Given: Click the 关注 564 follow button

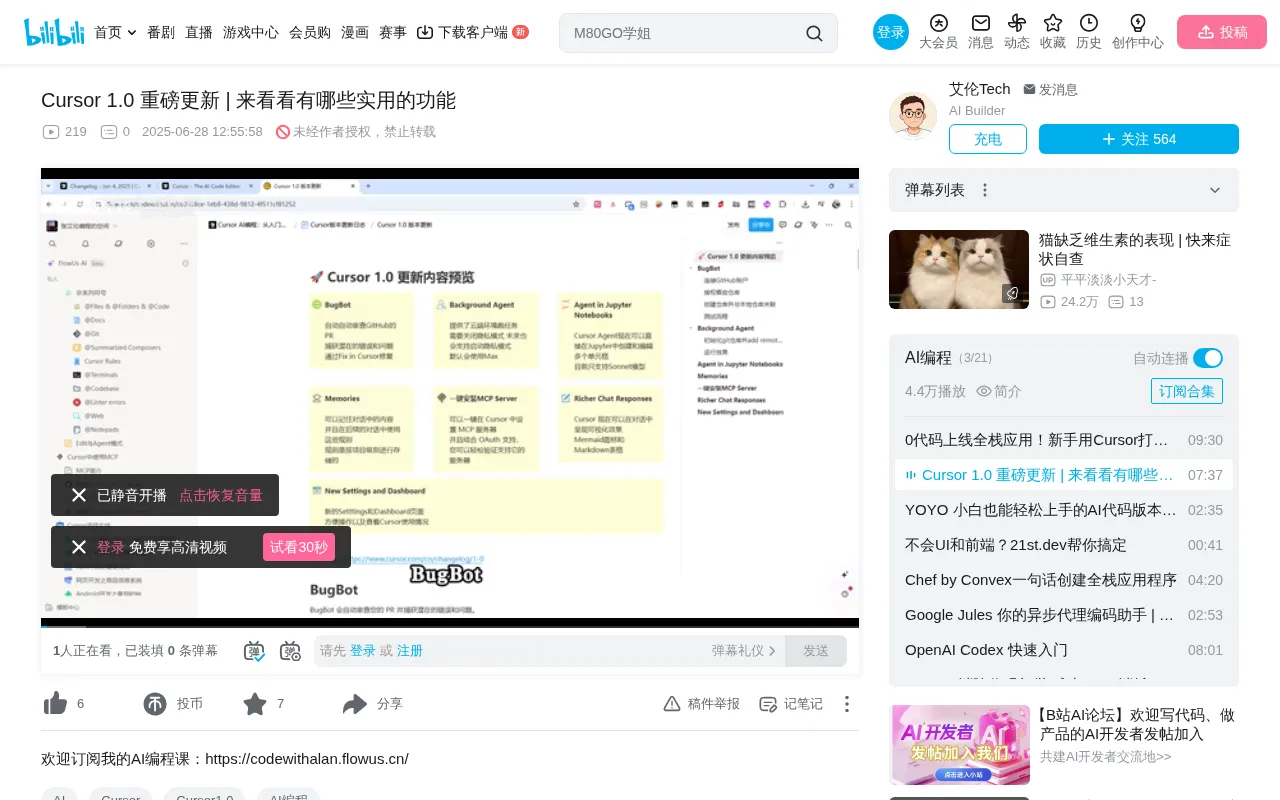Looking at the screenshot, I should [1139, 139].
